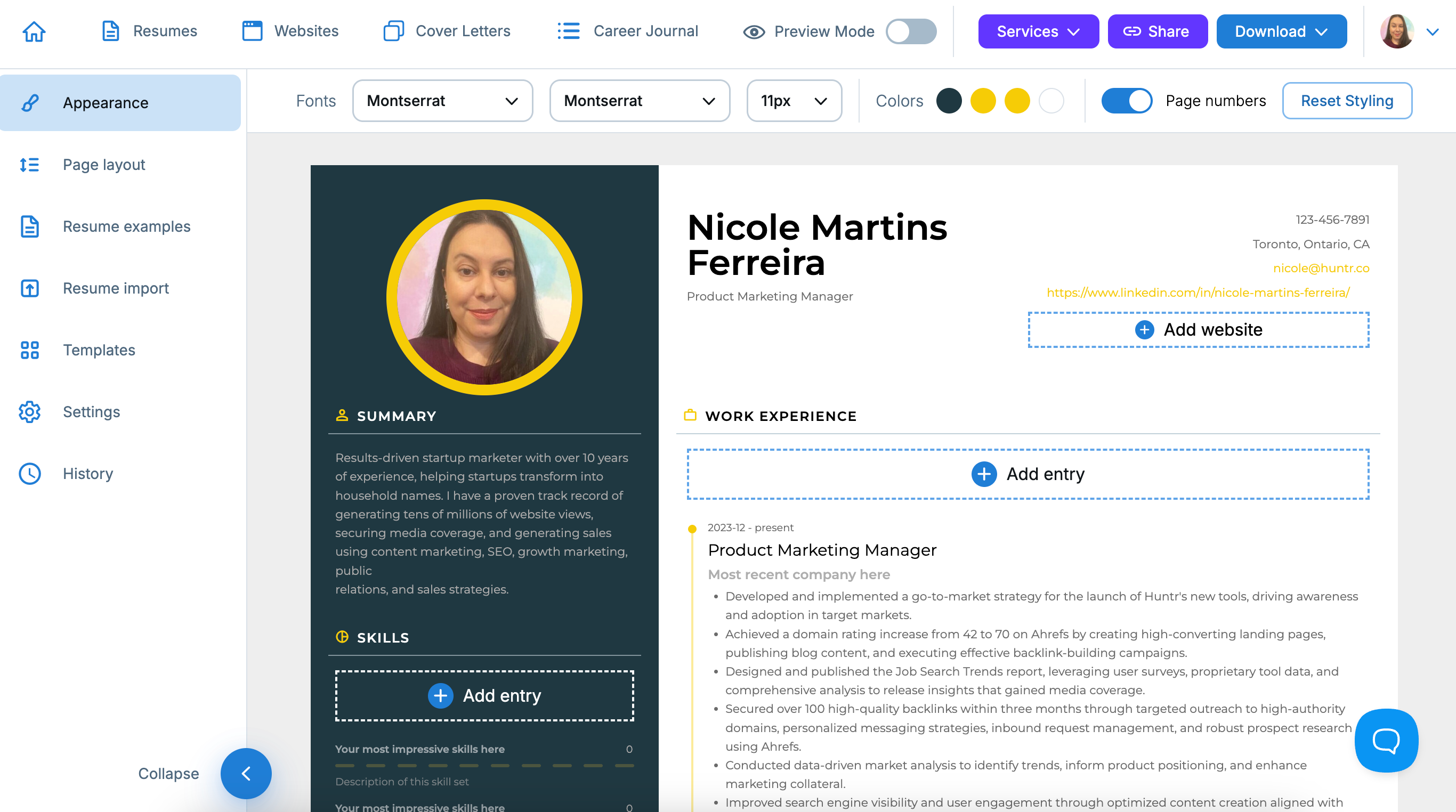This screenshot has height=812, width=1456.
Task: Go to the Career Journal tab
Action: 627,31
